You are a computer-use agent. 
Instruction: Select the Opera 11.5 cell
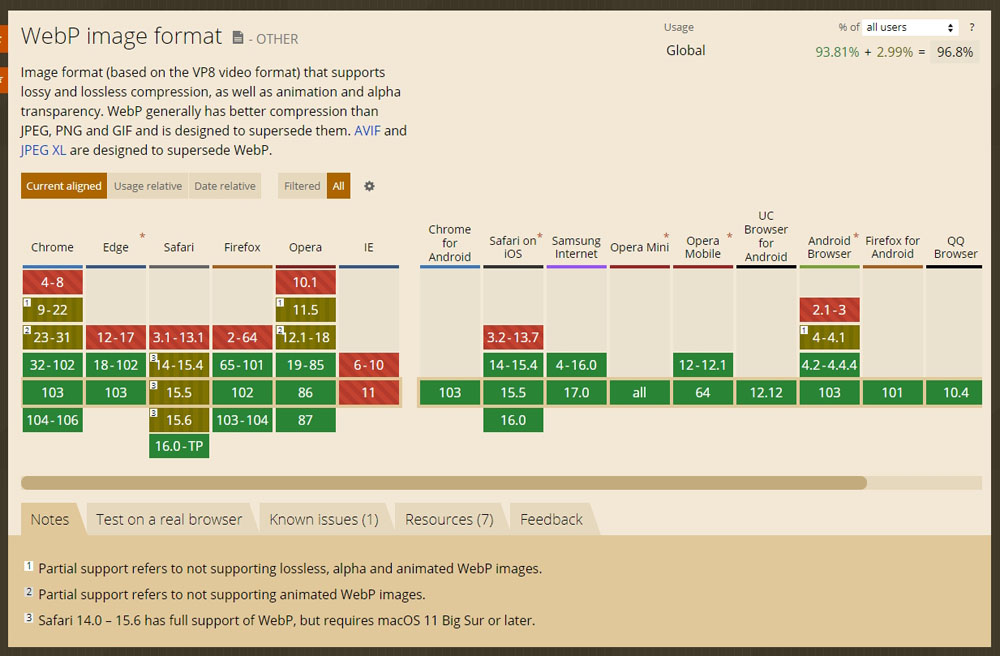(305, 310)
